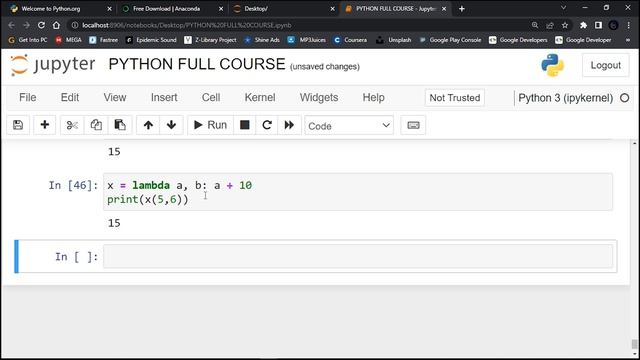Go back in browser history
This screenshot has width=640, height=360.
[x=11, y=25]
